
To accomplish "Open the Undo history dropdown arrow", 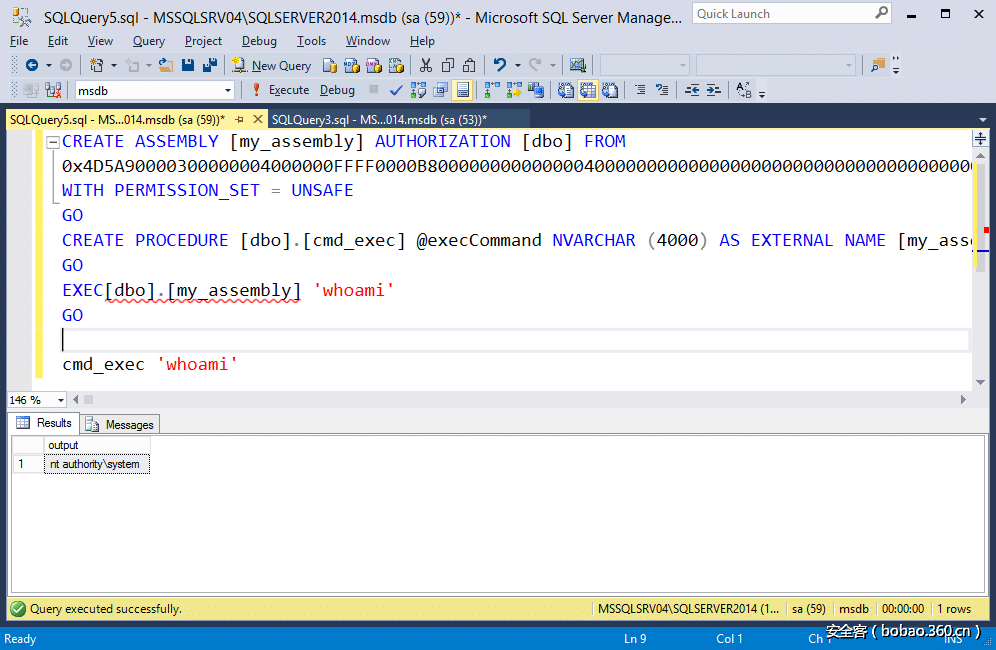I will (516, 65).
